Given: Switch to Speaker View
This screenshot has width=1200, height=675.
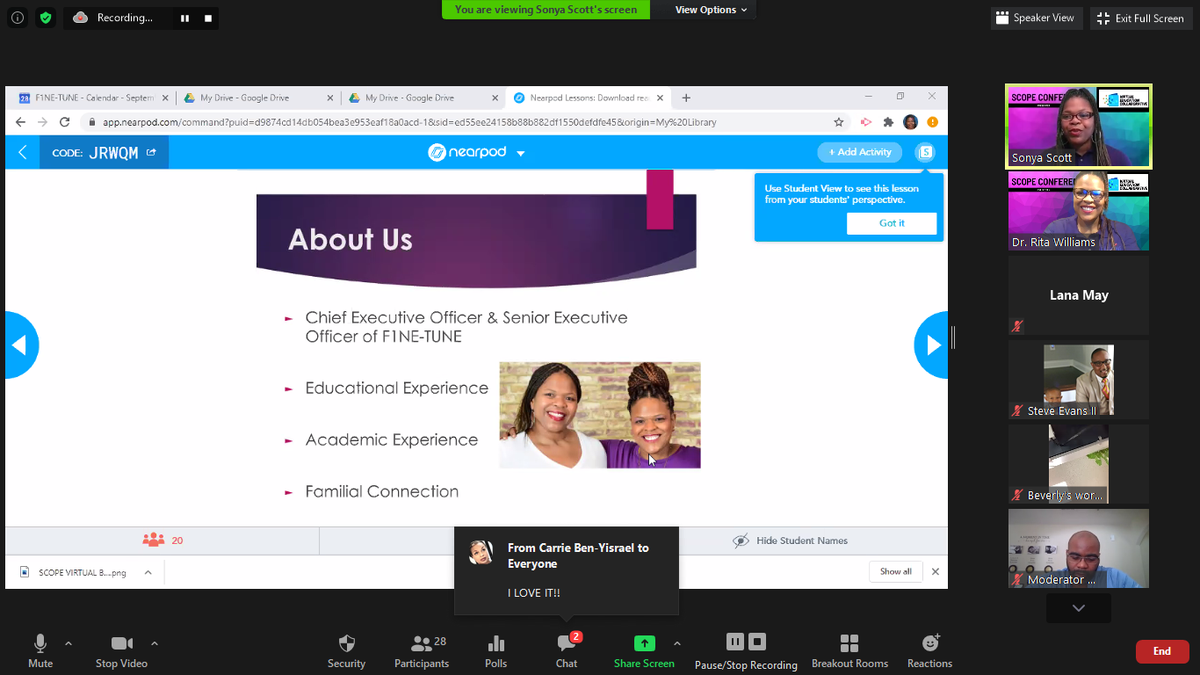Looking at the screenshot, I should [1035, 18].
